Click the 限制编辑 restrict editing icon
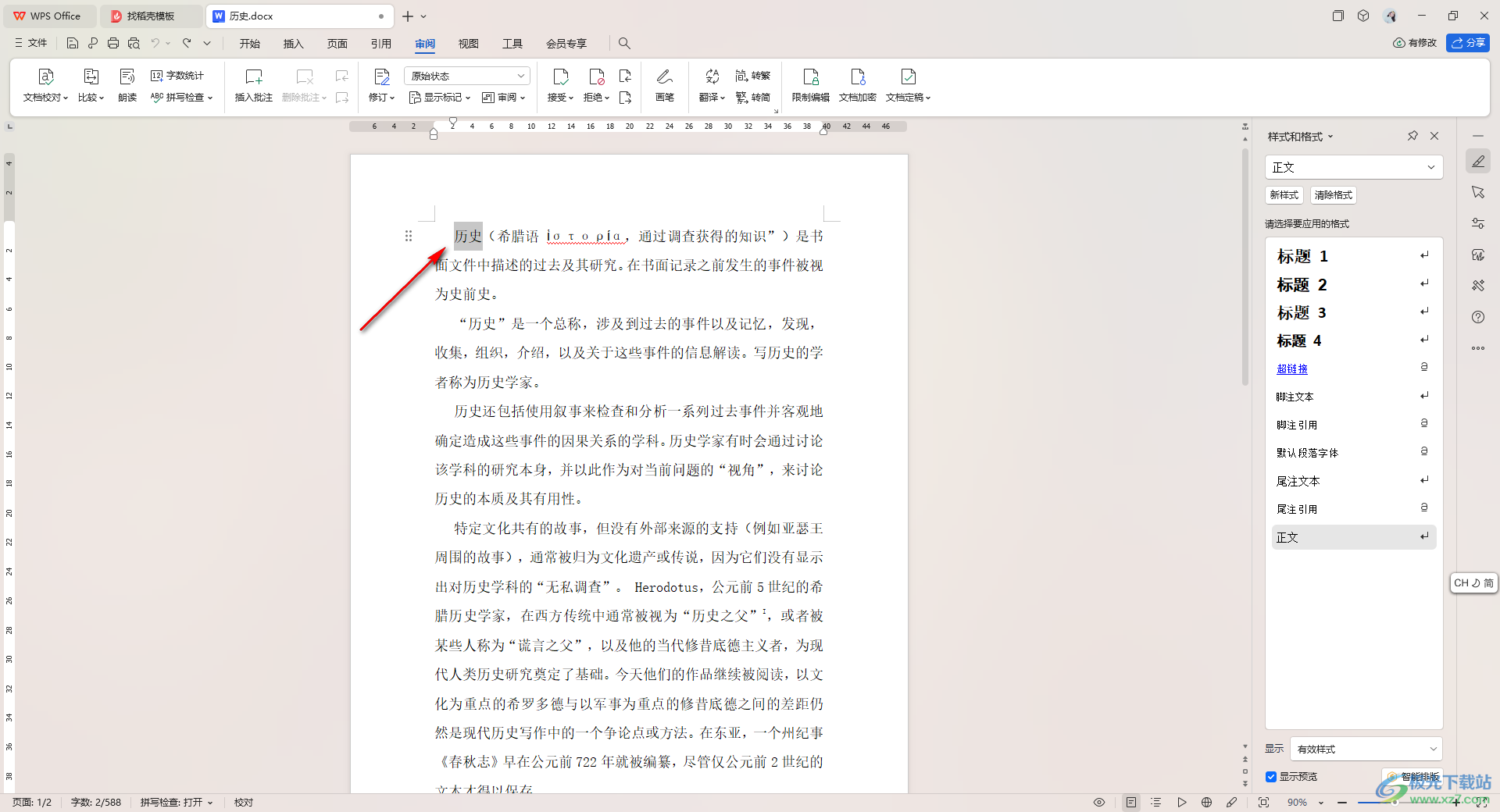1500x812 pixels. (x=811, y=77)
